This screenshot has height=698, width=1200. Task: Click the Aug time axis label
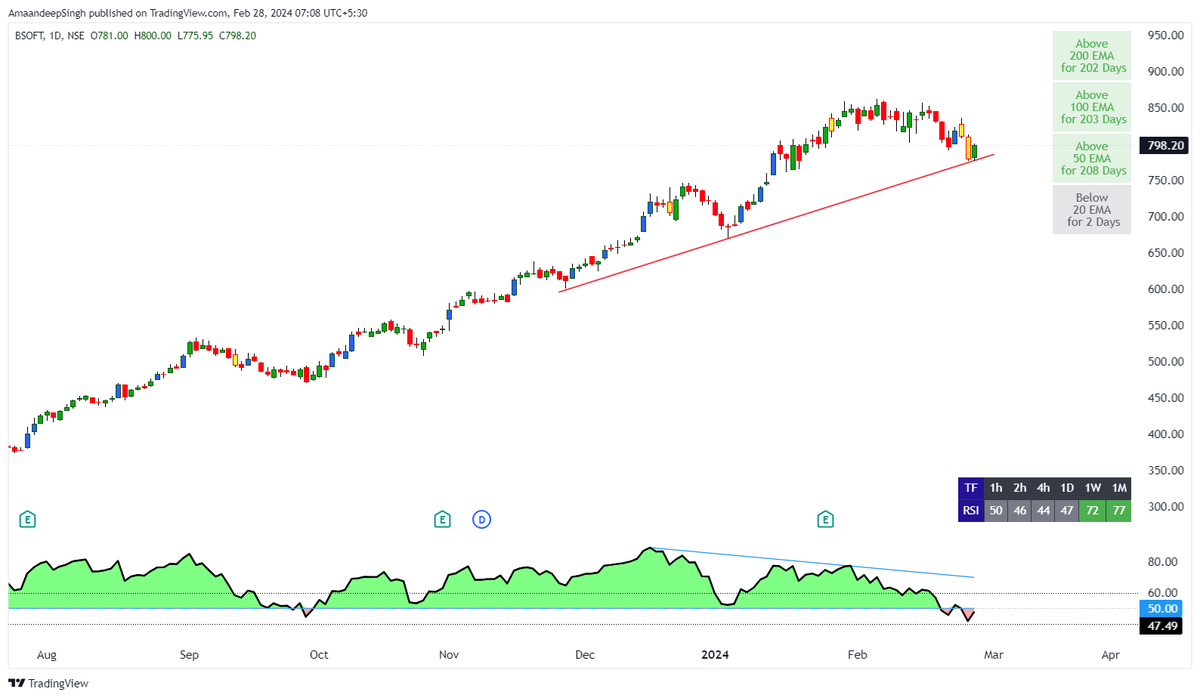click(x=47, y=655)
